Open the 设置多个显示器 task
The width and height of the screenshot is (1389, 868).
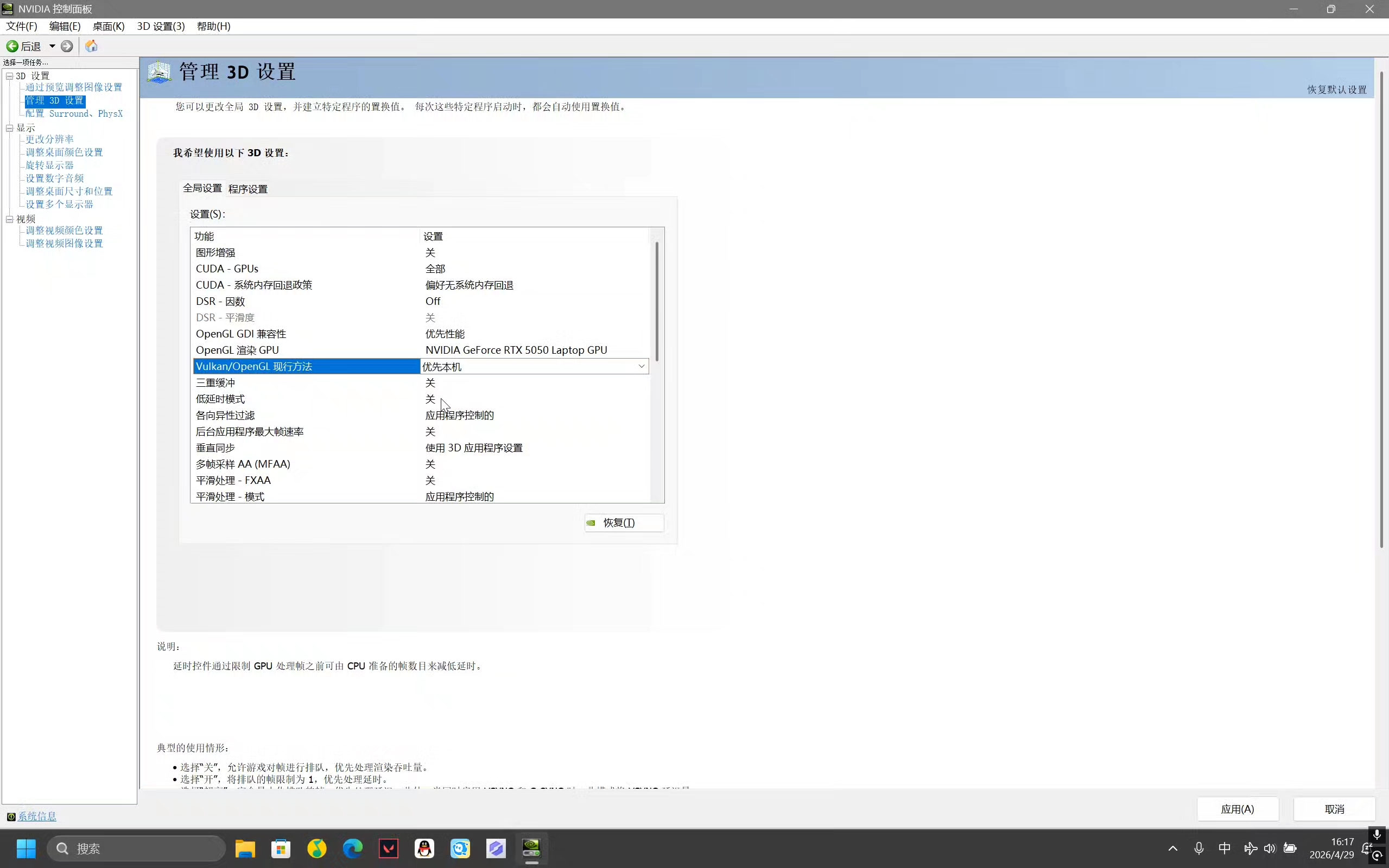[x=59, y=205]
